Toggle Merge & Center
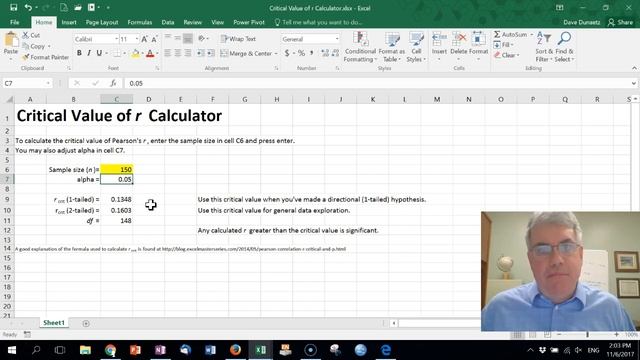Image resolution: width=640 pixels, height=360 pixels. (246, 53)
